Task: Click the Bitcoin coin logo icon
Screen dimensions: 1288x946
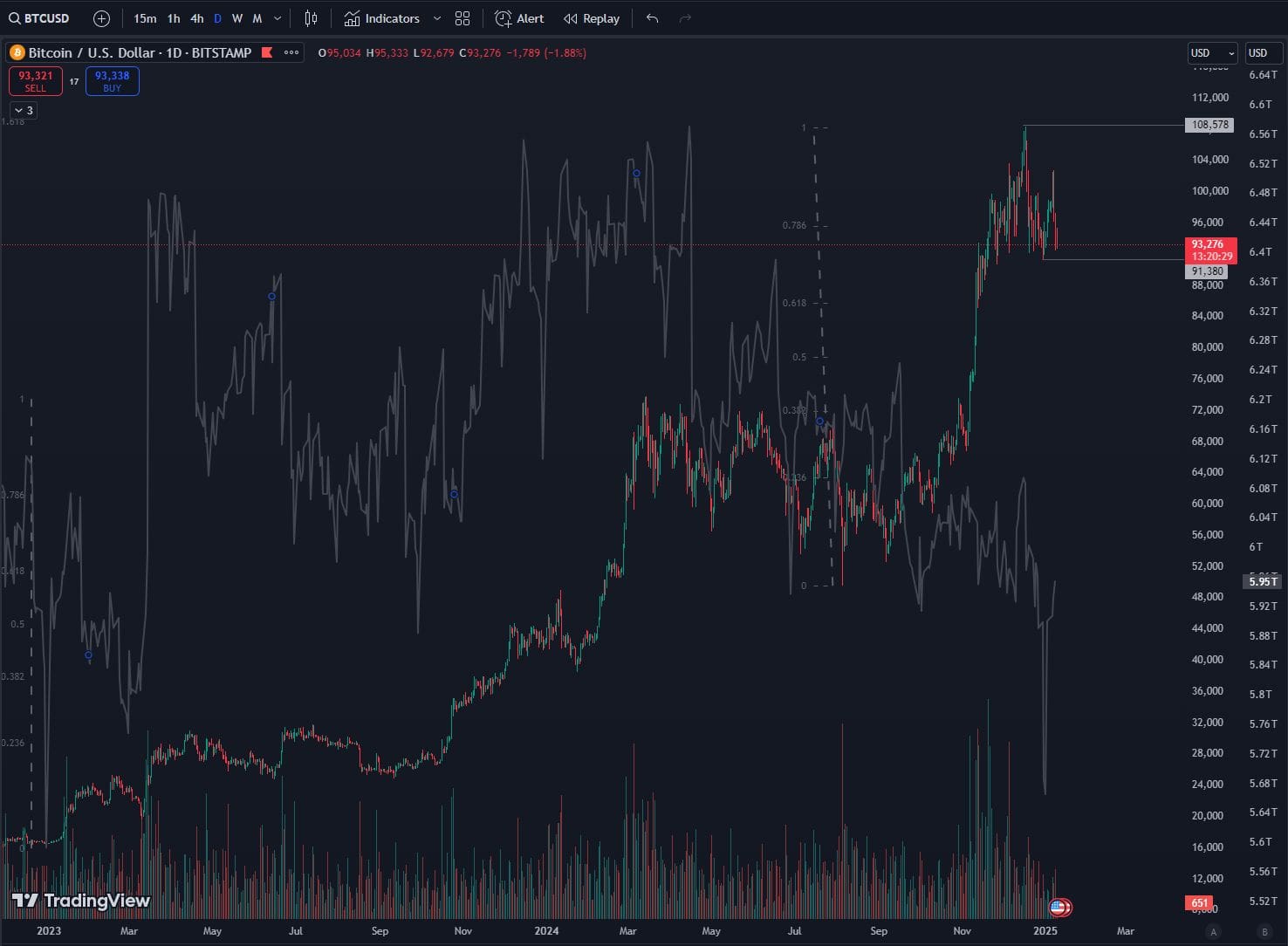Action: (x=17, y=52)
